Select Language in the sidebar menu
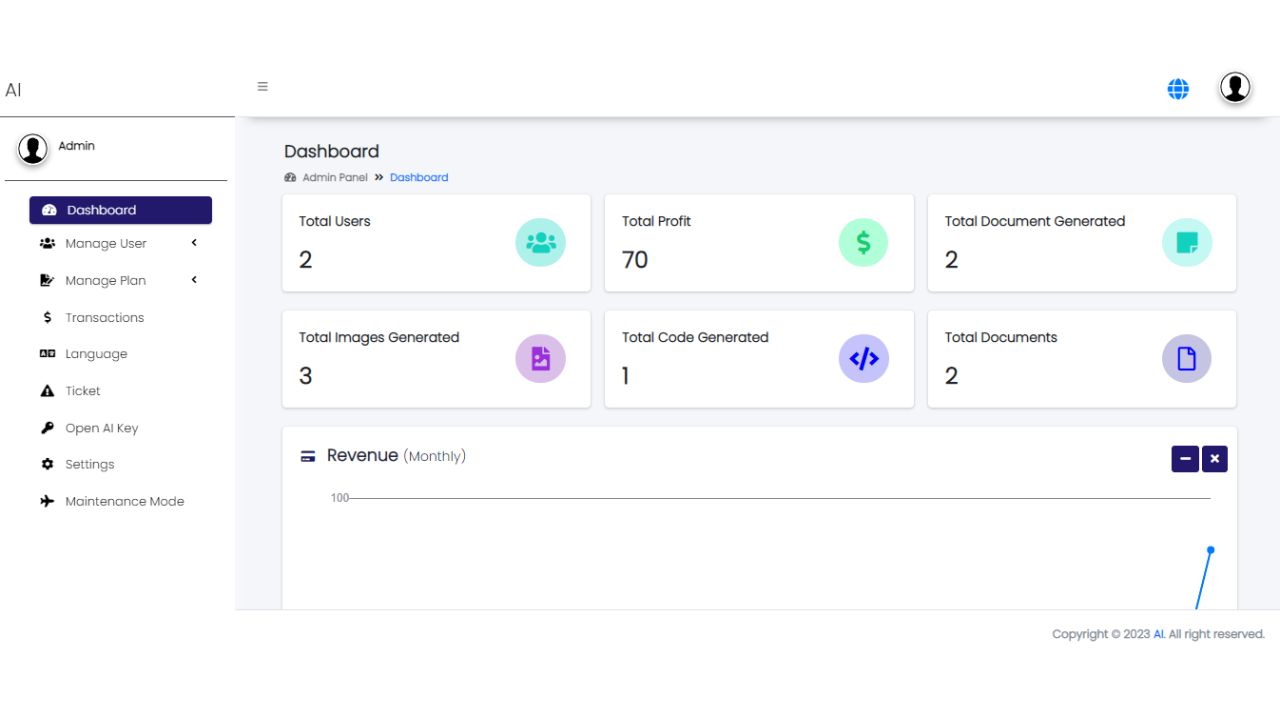Screen dimensions: 1280x720 [x=96, y=354]
